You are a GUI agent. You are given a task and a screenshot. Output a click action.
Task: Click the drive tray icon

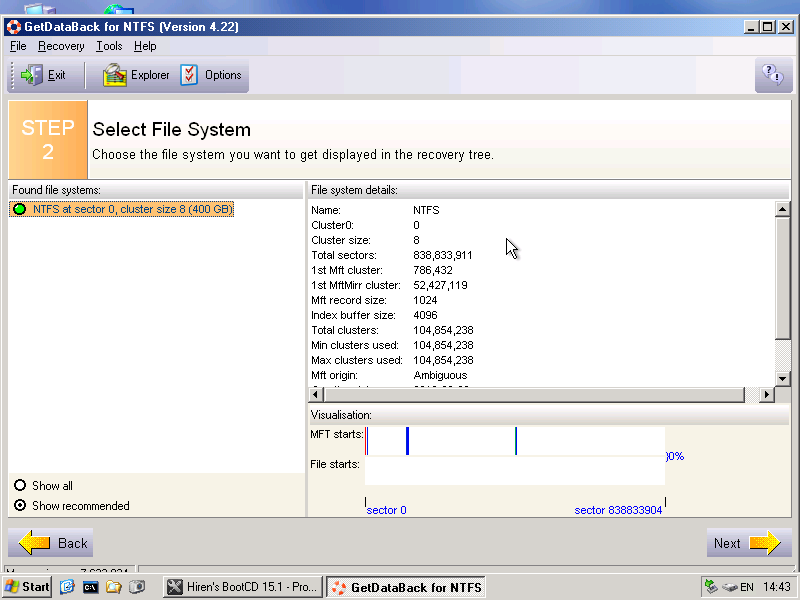730,587
